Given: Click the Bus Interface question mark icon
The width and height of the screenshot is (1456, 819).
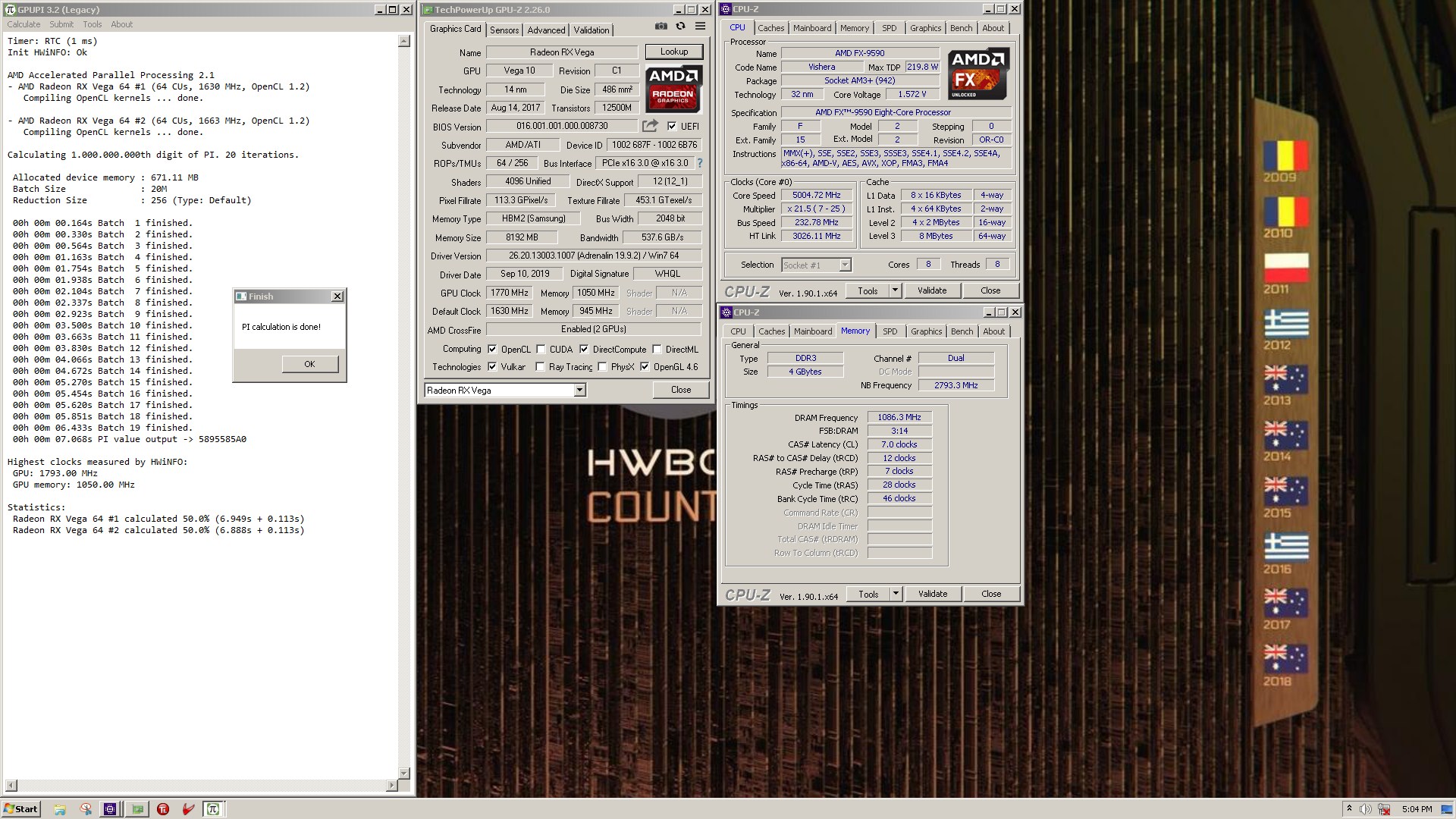Looking at the screenshot, I should click(x=699, y=163).
